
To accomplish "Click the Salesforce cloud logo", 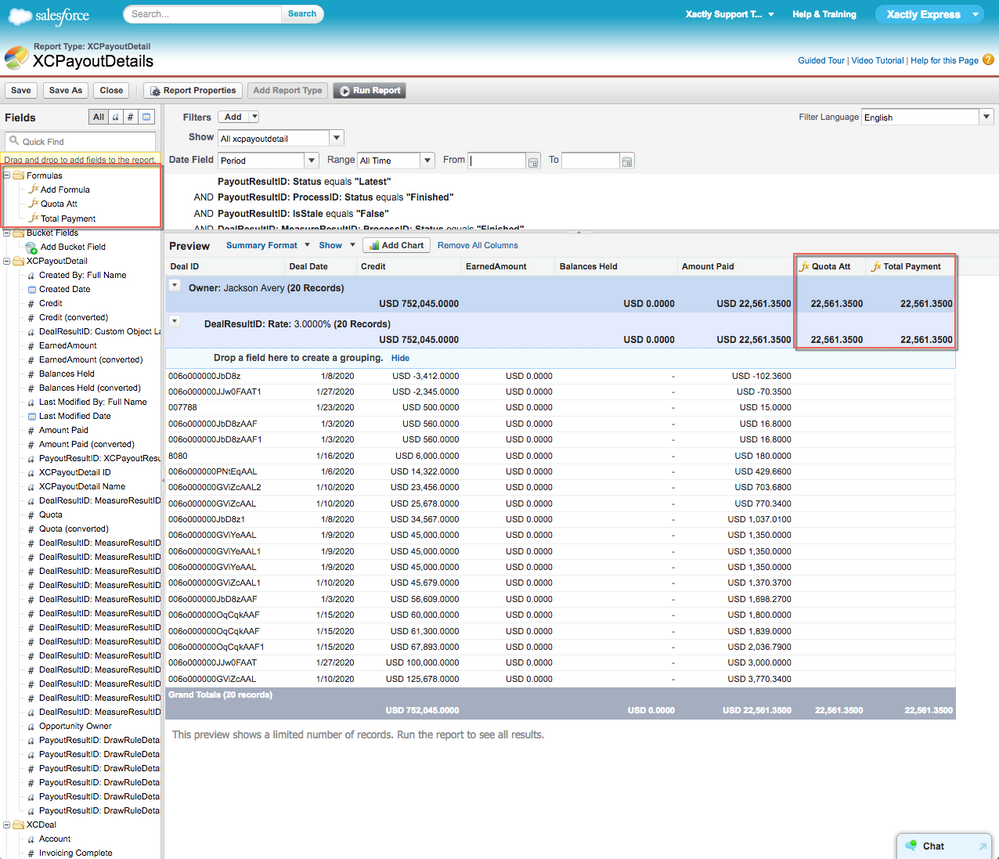I will (x=20, y=15).
